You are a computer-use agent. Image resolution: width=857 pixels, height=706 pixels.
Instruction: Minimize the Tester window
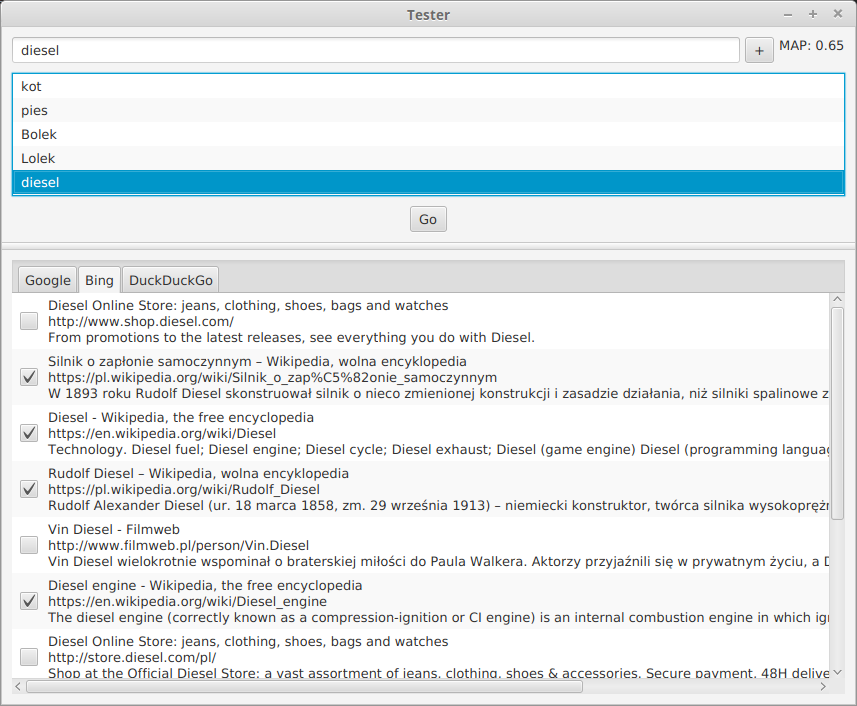(788, 15)
